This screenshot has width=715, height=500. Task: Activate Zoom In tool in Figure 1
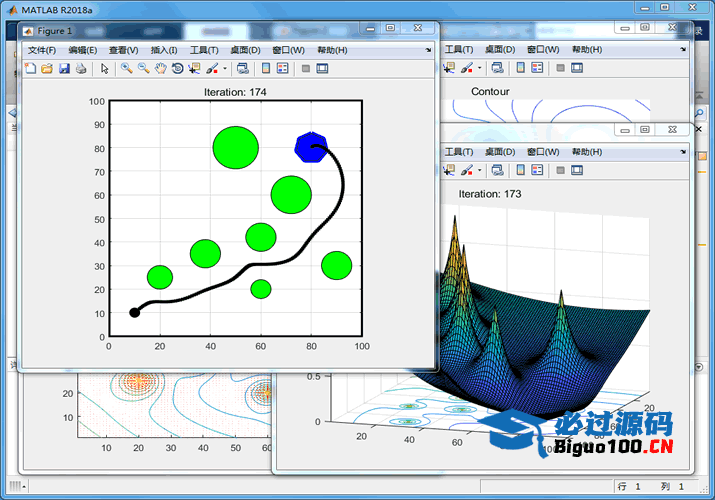126,68
